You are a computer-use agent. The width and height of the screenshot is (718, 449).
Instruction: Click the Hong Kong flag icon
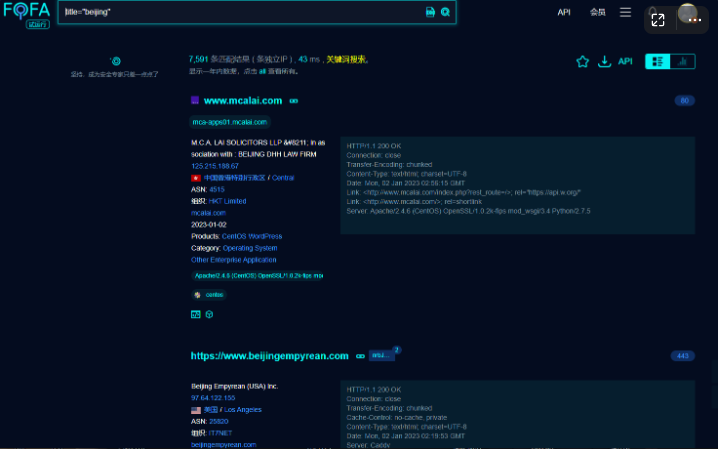(196, 178)
